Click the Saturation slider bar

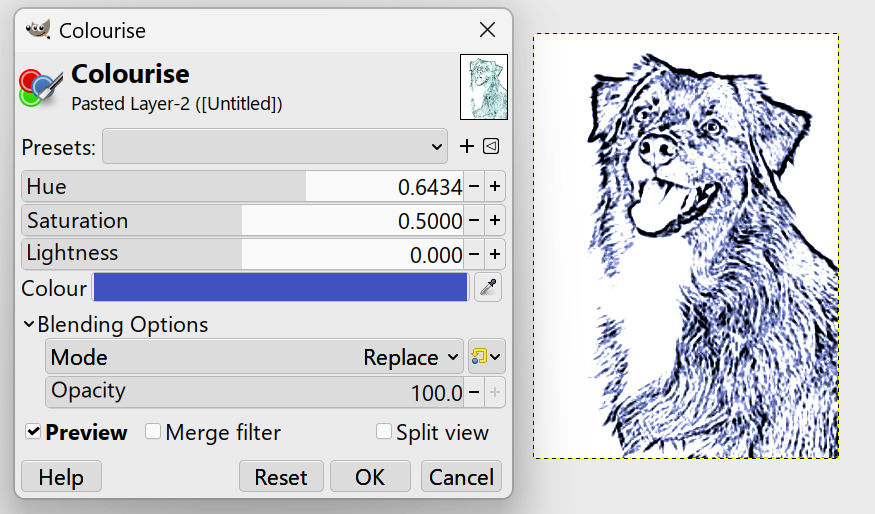[242, 220]
